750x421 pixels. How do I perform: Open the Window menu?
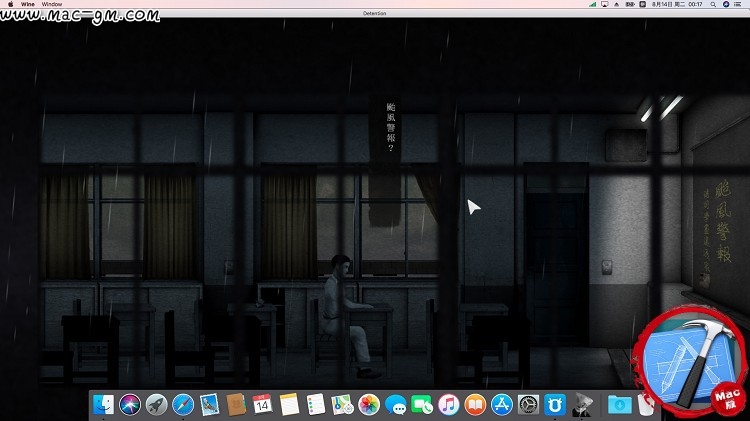(52, 4)
